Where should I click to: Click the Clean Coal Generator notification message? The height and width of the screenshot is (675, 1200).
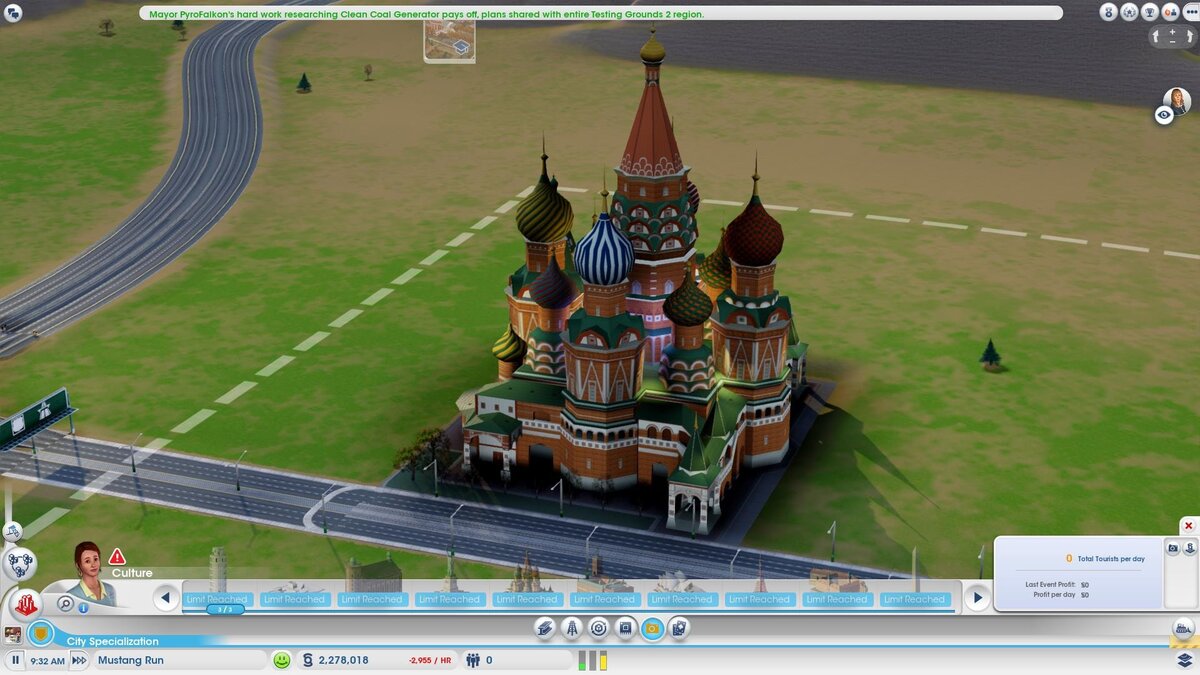coord(426,14)
